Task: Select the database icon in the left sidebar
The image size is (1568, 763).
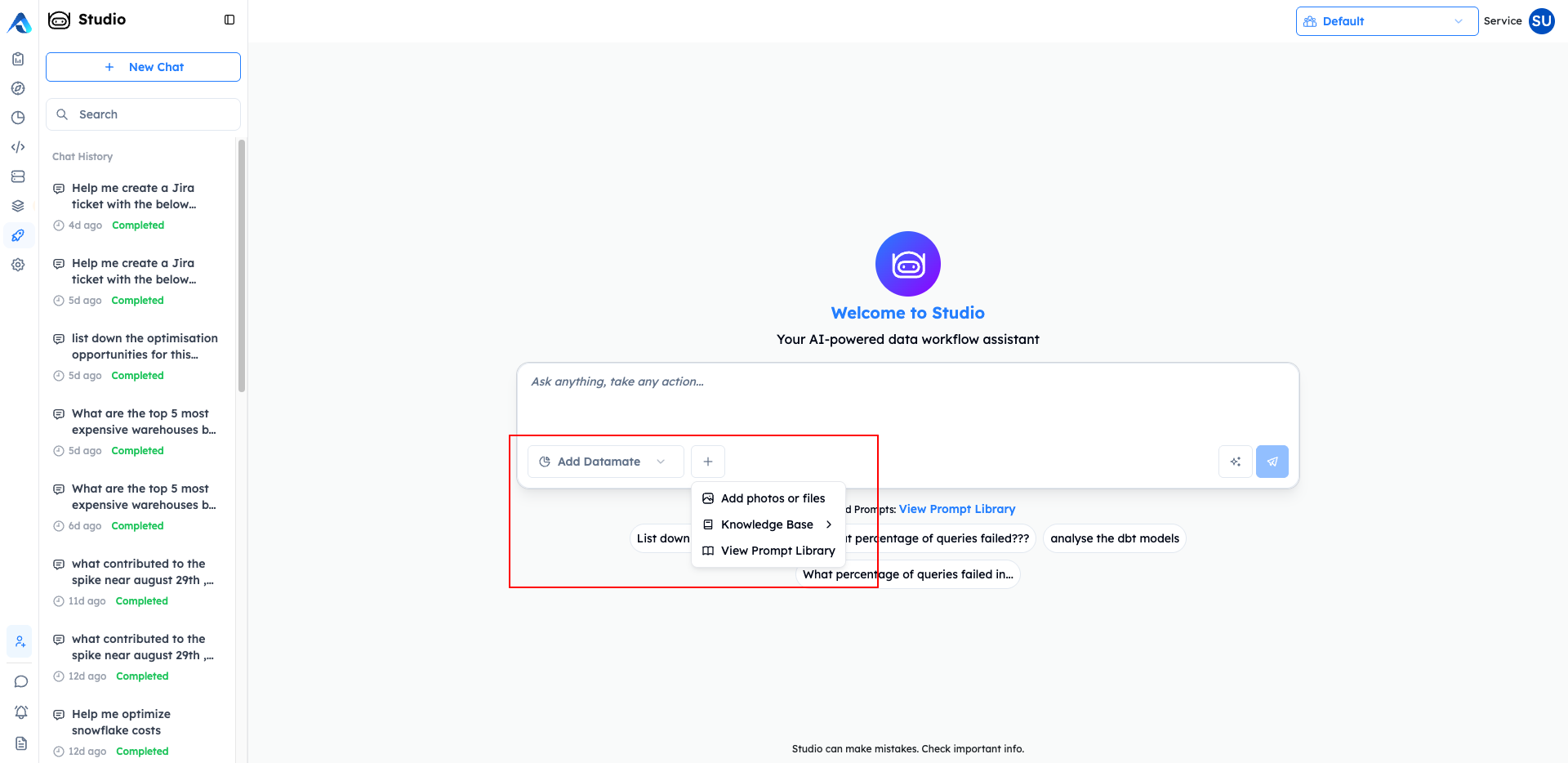Action: (18, 176)
